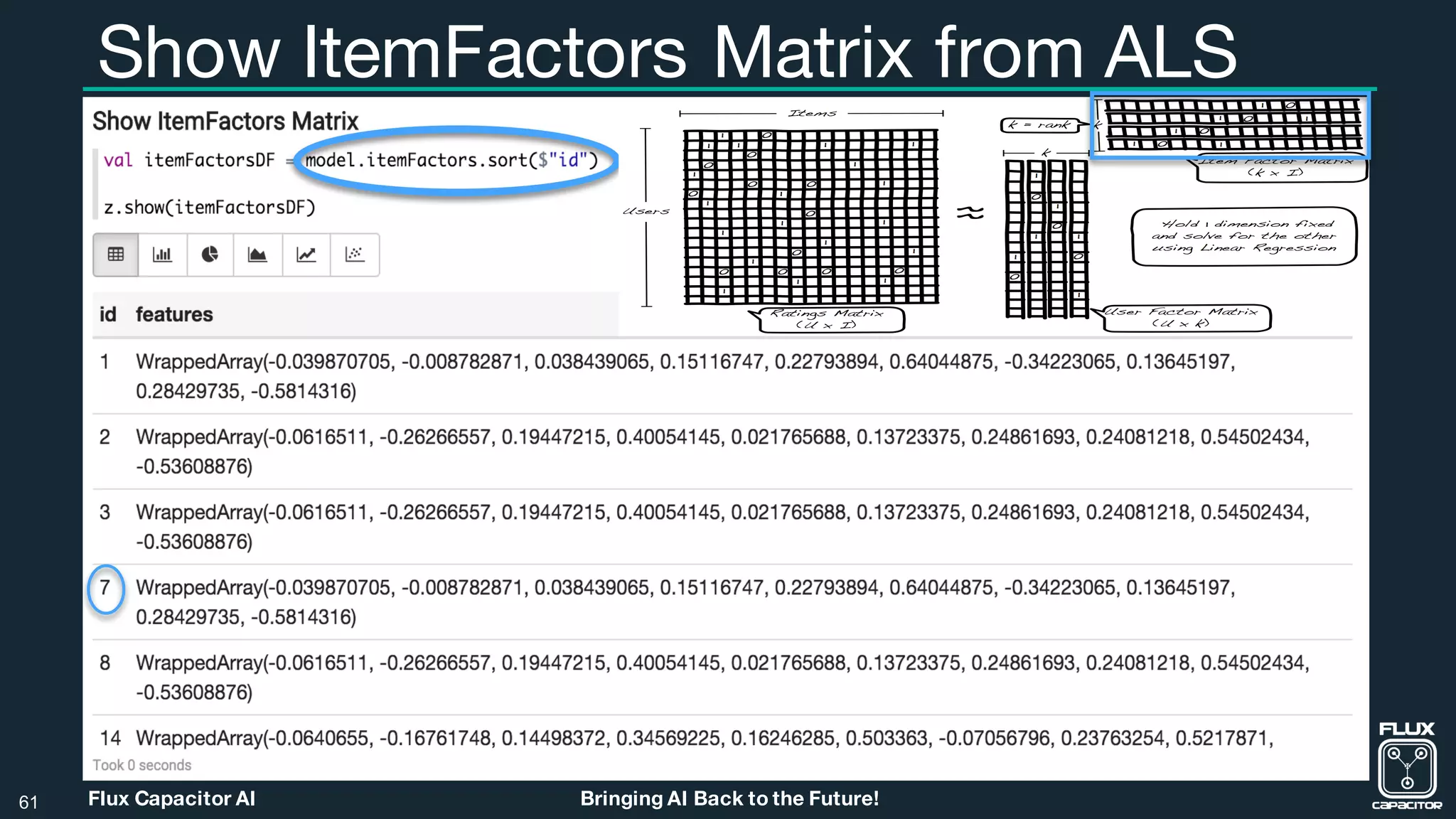
Task: Select the table view icon
Action: coord(116,255)
